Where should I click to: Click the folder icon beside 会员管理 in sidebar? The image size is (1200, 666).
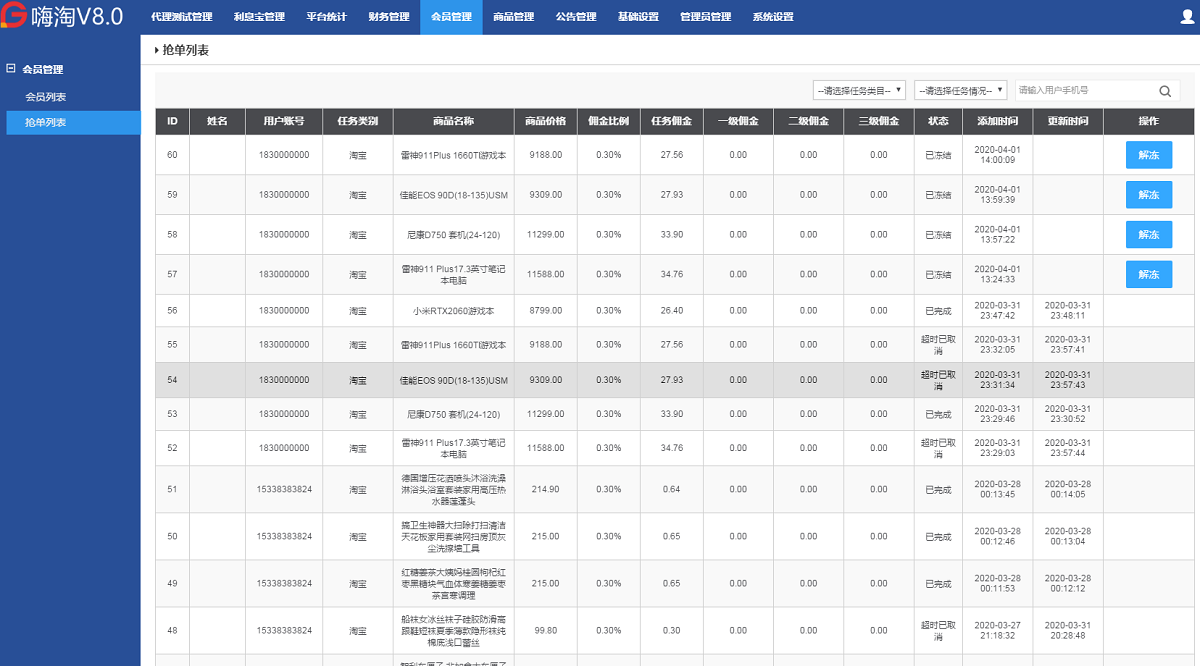click(x=12, y=69)
